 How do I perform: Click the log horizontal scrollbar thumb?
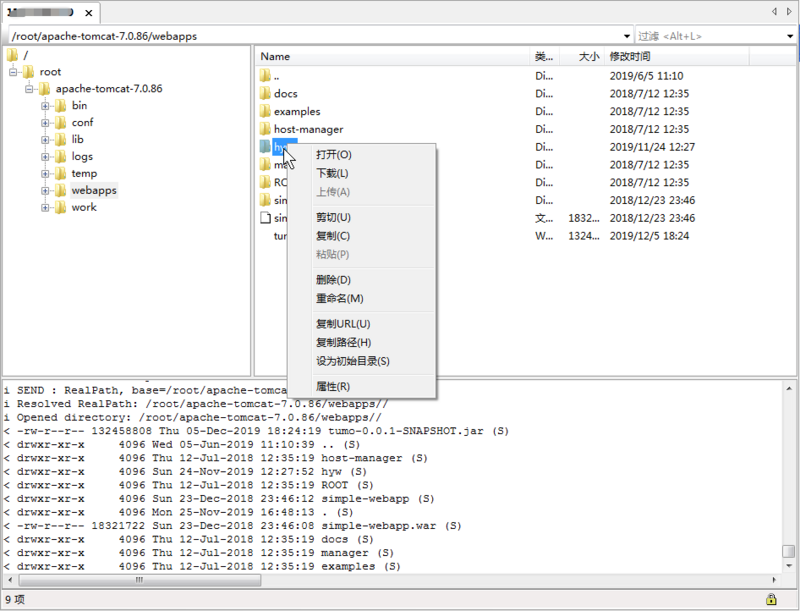[x=140, y=580]
